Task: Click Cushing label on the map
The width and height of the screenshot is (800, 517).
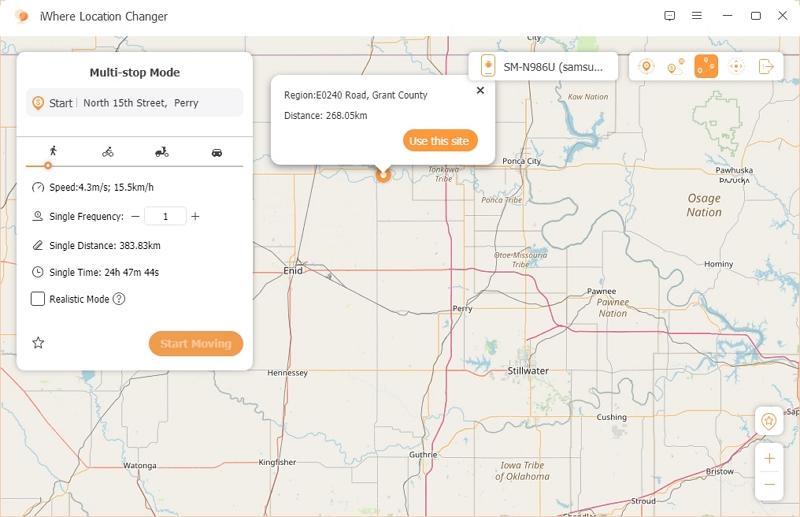Action: tap(612, 417)
